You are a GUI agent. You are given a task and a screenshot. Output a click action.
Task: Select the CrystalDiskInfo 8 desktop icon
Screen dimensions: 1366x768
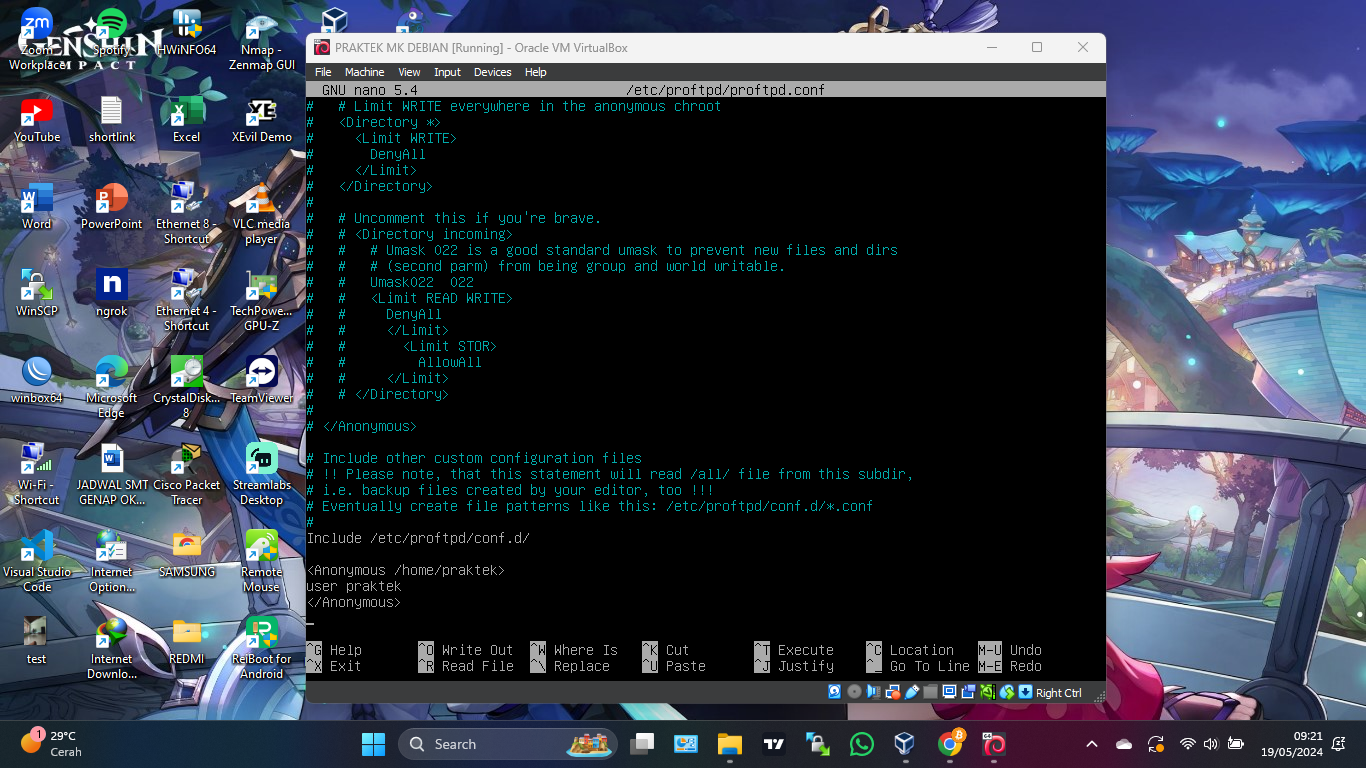(187, 387)
